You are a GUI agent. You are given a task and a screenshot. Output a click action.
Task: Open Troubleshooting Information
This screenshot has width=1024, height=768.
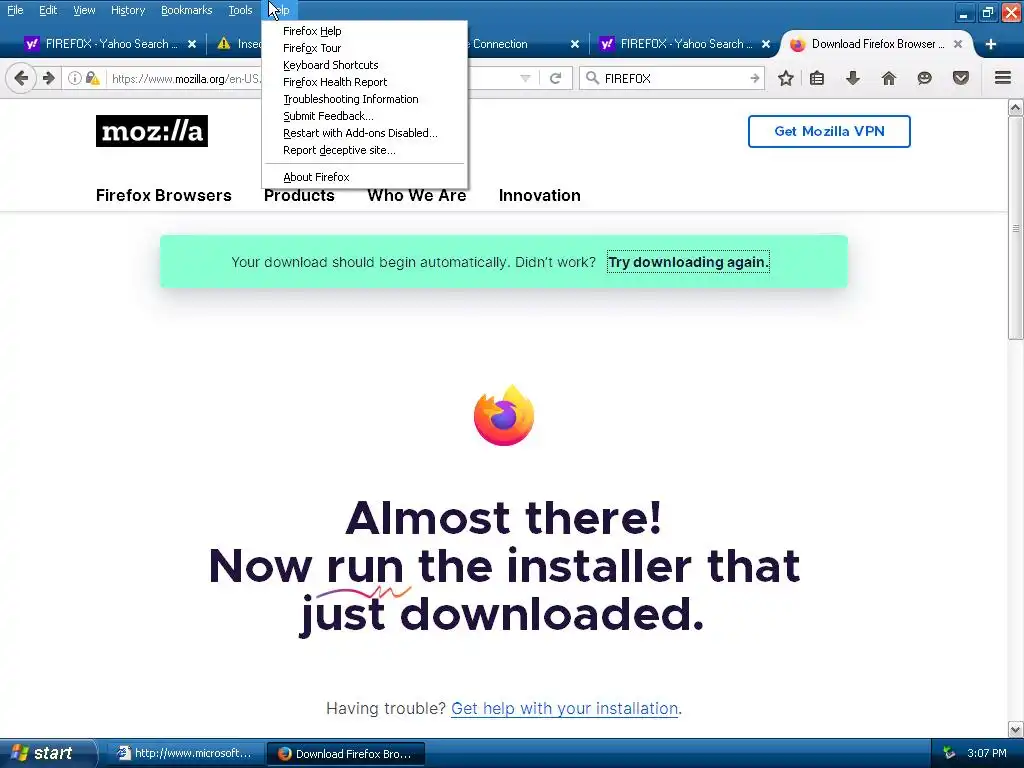point(364,99)
